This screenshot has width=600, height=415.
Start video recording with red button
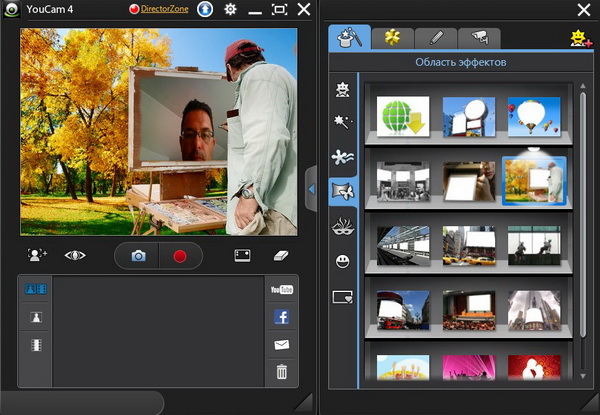click(x=180, y=256)
